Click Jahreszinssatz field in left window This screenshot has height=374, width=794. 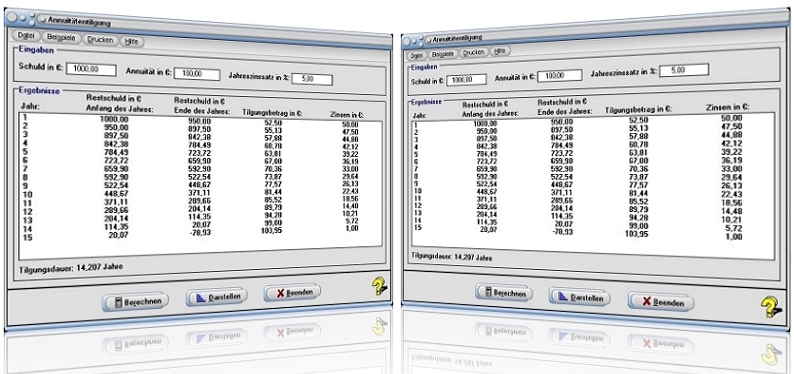point(312,79)
